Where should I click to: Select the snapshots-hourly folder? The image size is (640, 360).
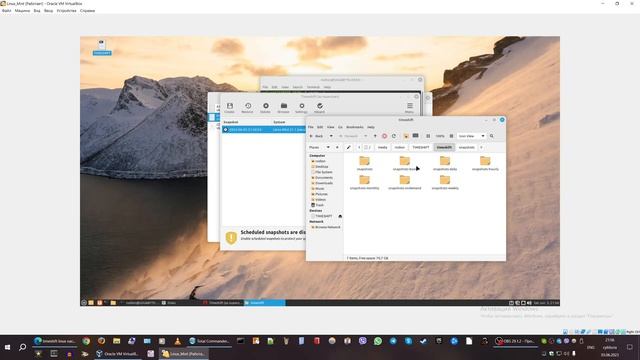485,163
